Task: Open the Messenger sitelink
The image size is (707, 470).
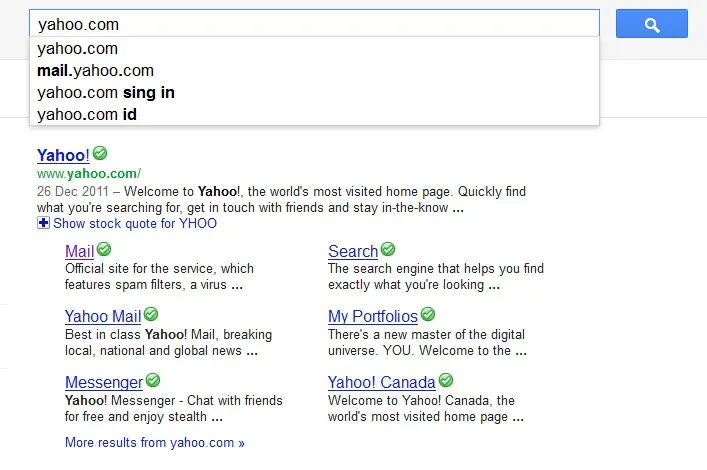Action: coord(104,382)
